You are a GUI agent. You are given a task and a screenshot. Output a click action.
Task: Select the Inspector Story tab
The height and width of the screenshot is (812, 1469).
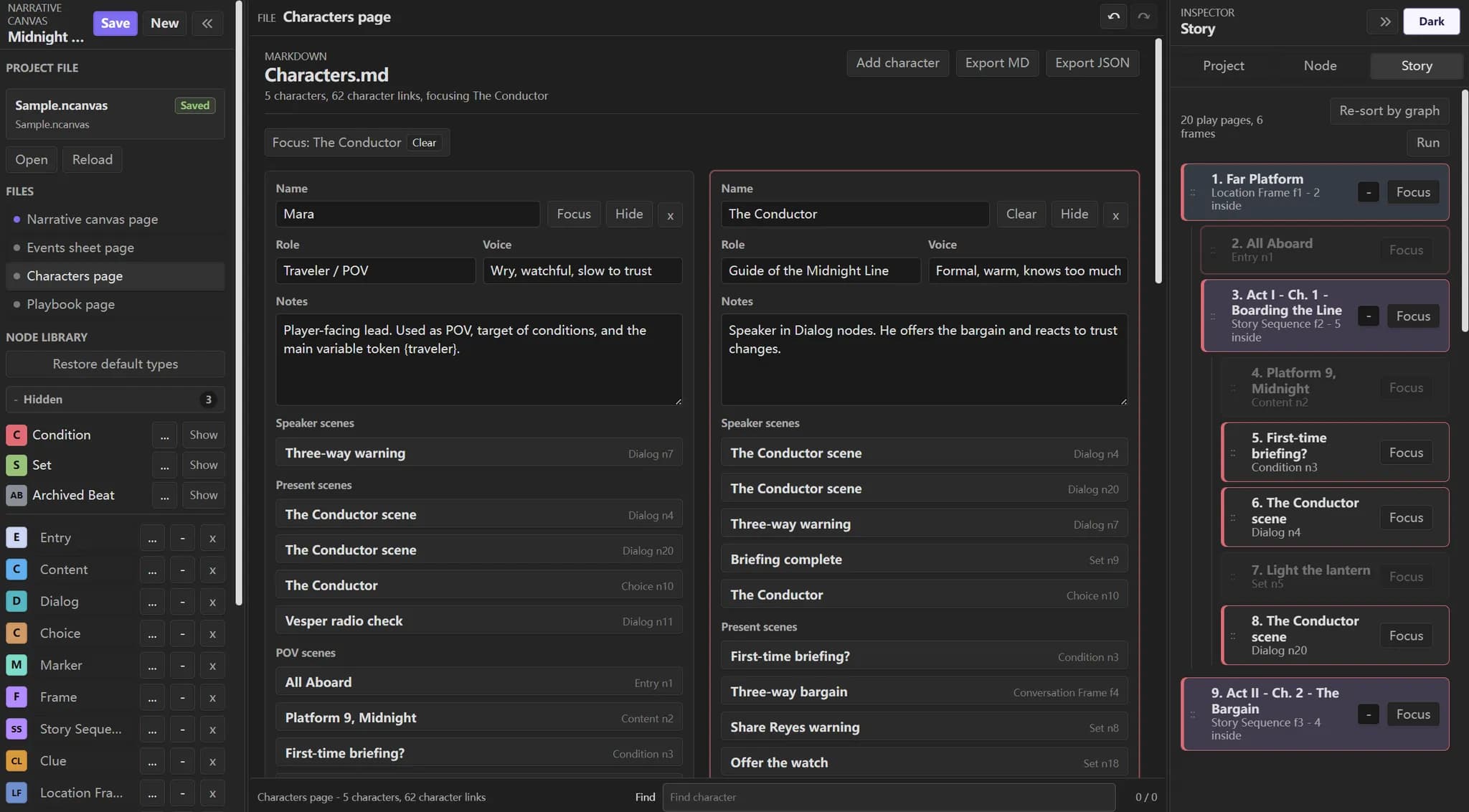coord(1417,65)
